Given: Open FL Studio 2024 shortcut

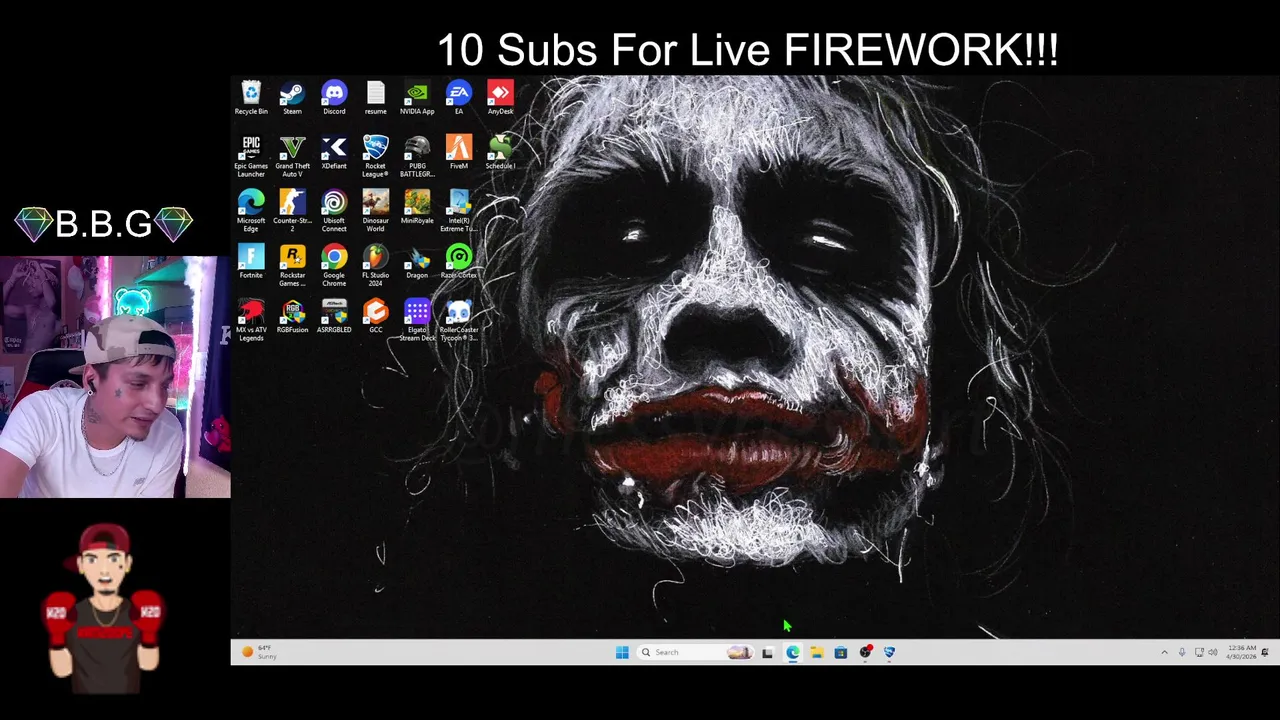Looking at the screenshot, I should [x=375, y=266].
